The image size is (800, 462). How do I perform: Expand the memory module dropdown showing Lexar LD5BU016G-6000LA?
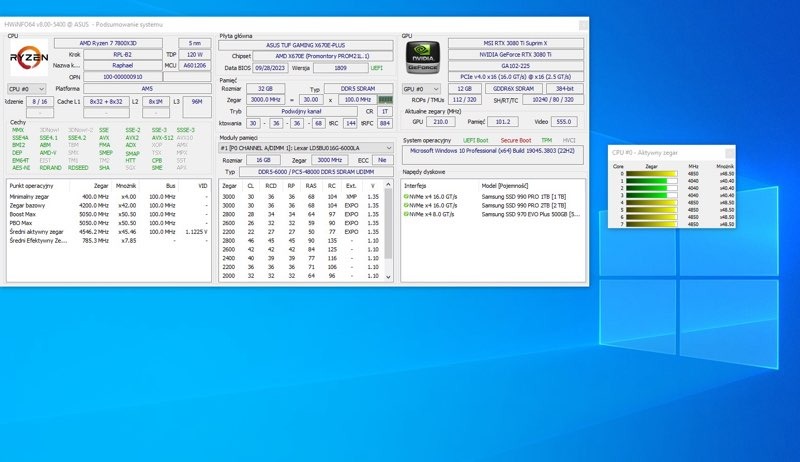point(306,148)
